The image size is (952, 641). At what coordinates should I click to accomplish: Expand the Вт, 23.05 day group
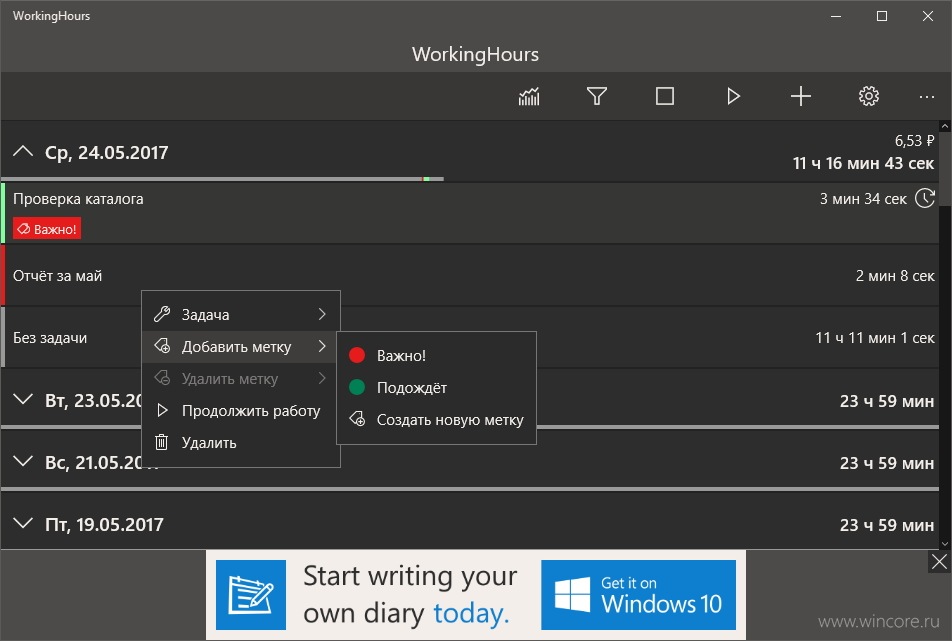click(23, 399)
